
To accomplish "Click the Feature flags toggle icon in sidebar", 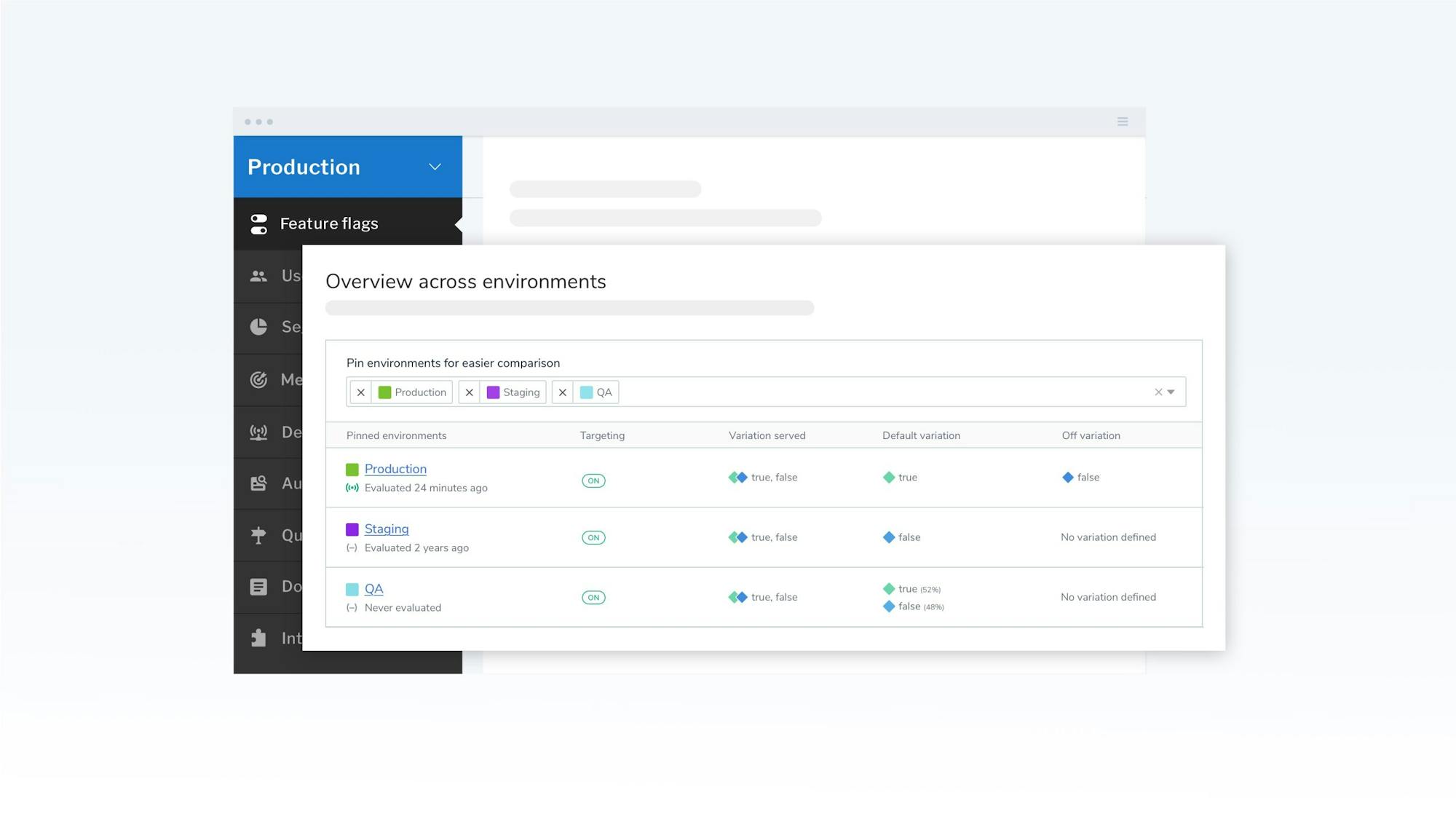I will [258, 223].
